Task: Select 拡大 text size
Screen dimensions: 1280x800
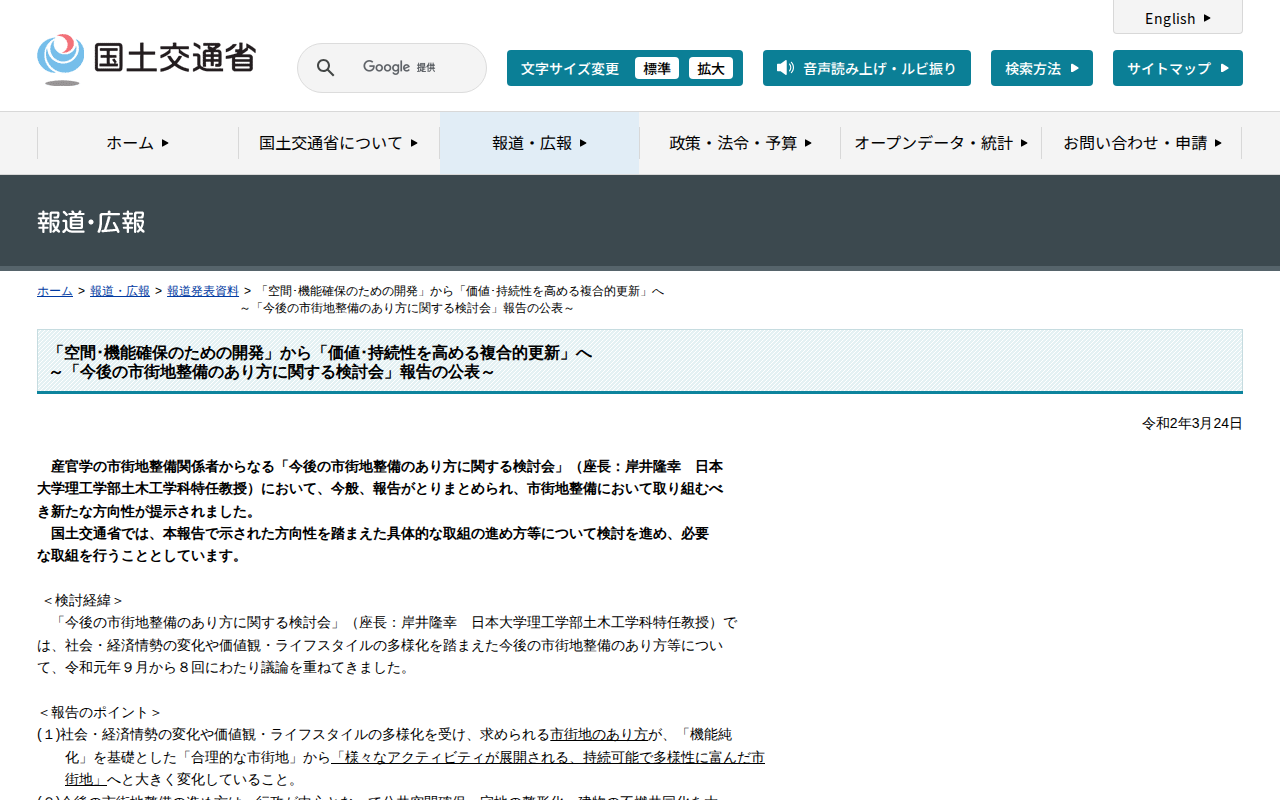Action: click(711, 68)
